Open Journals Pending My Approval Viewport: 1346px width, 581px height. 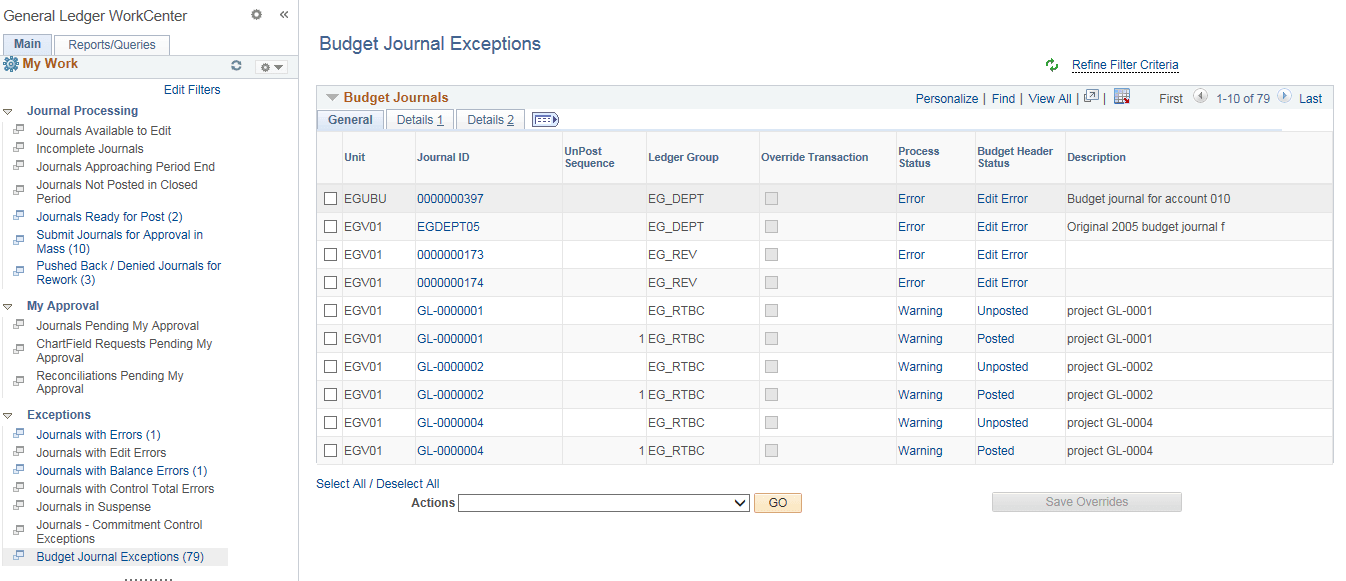click(117, 325)
